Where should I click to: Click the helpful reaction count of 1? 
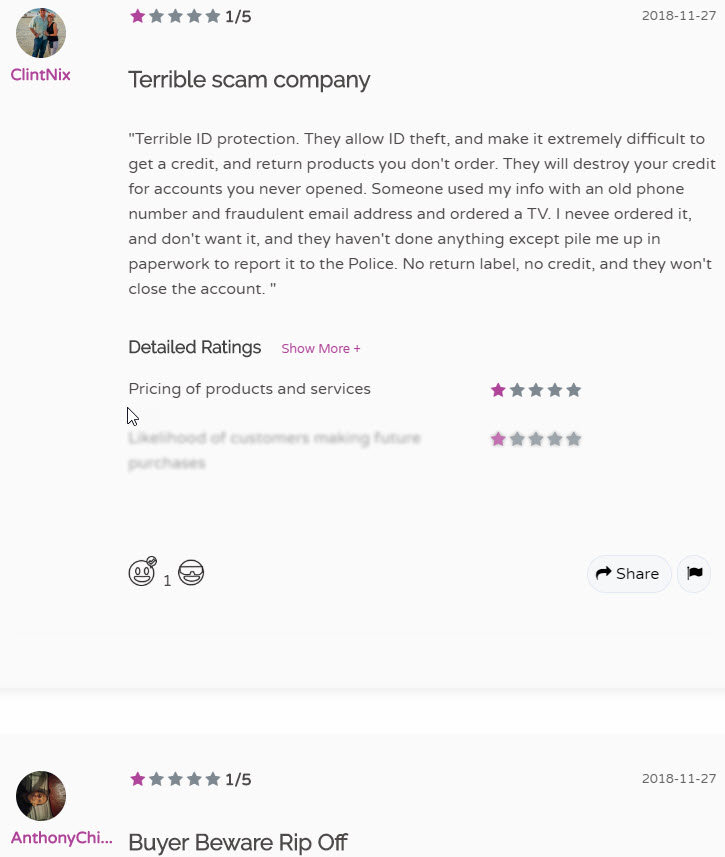167,580
